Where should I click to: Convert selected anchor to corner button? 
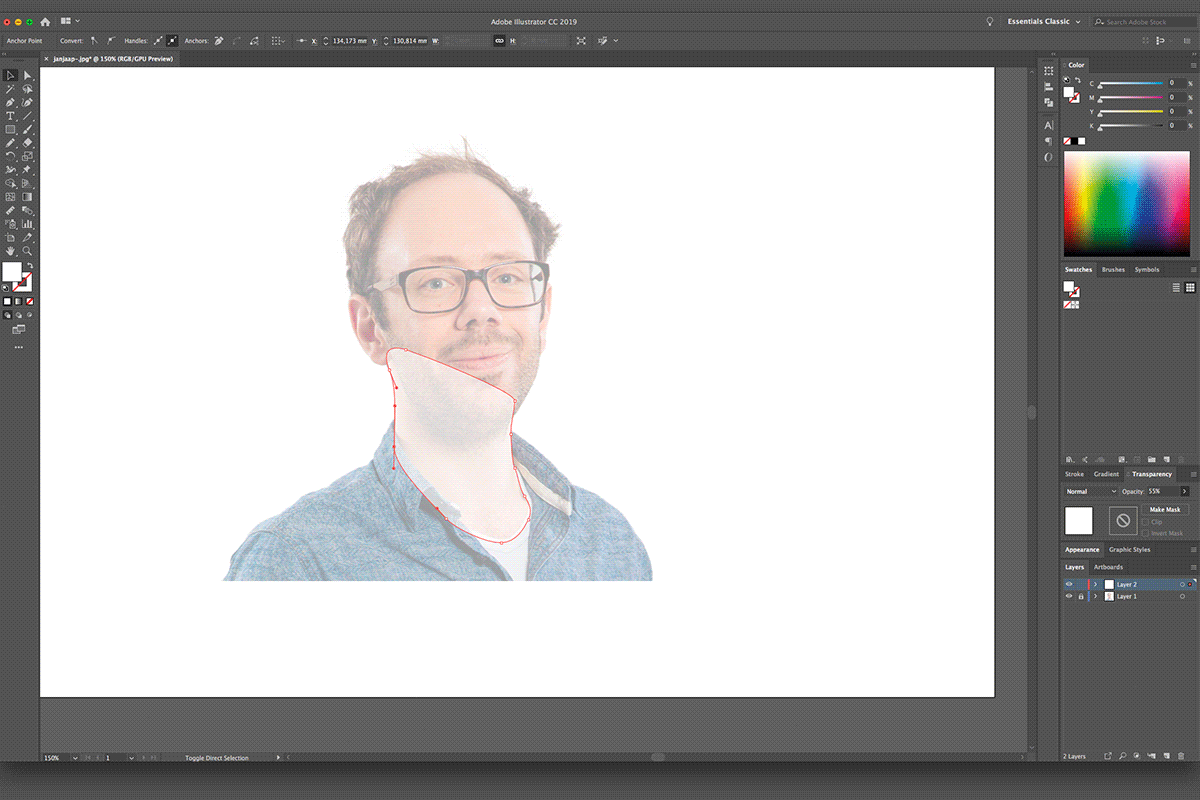(x=94, y=41)
